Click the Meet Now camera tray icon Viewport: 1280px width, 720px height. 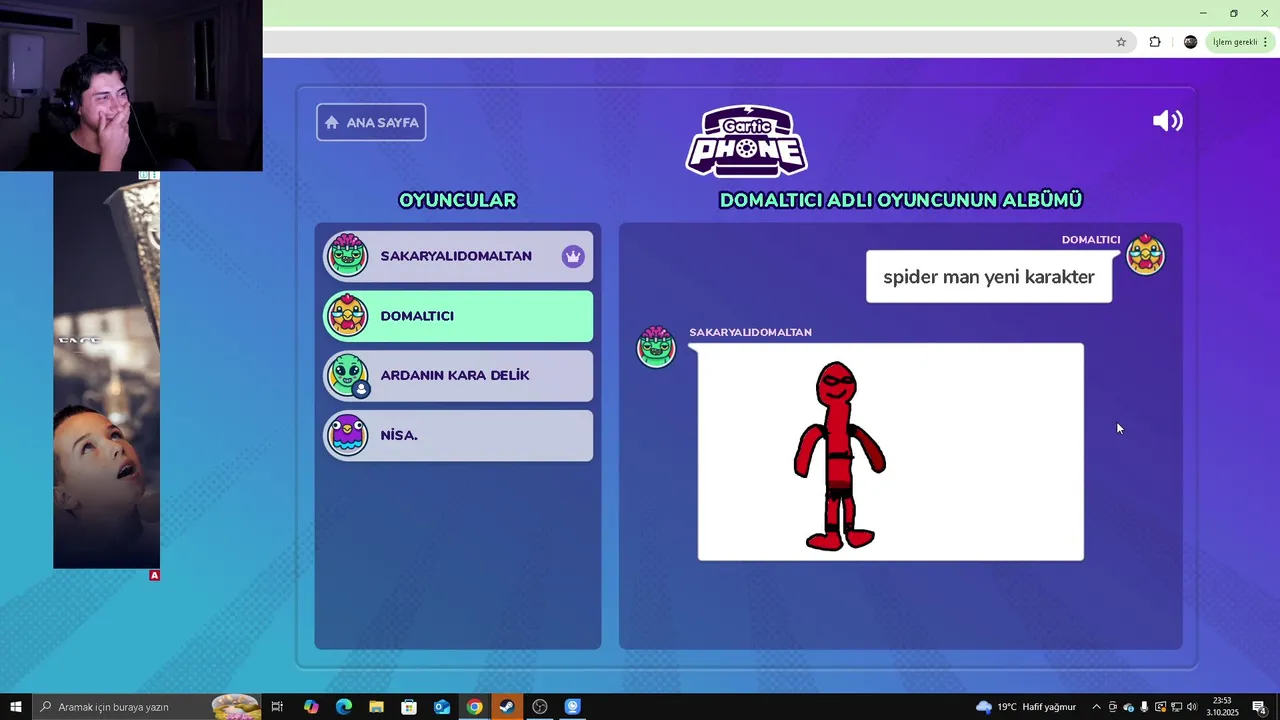tap(1112, 707)
